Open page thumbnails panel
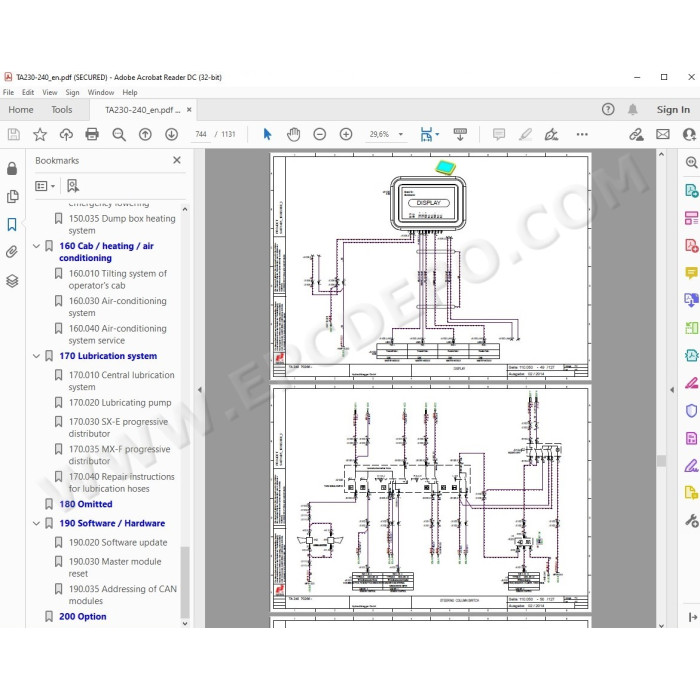Image resolution: width=700 pixels, height=700 pixels. (12, 196)
